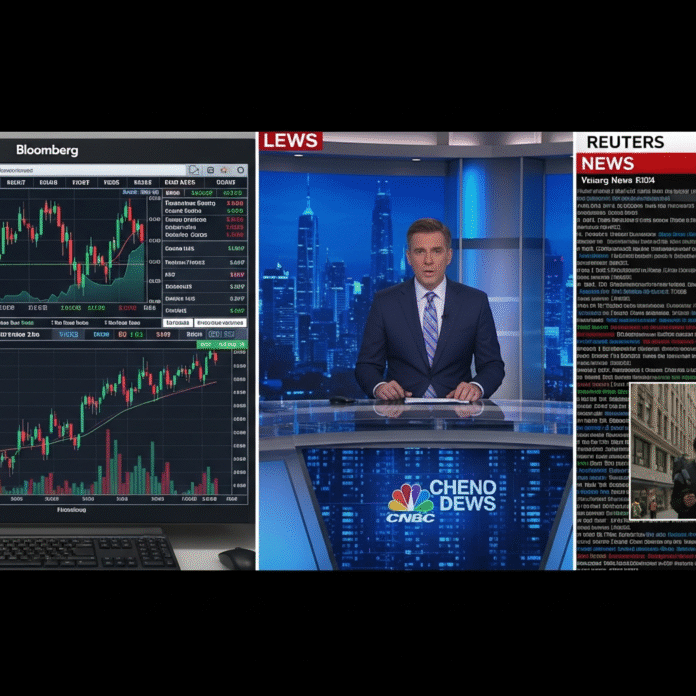The image size is (696, 696).
Task: Click the square window icon left of home
Action: click(210, 170)
